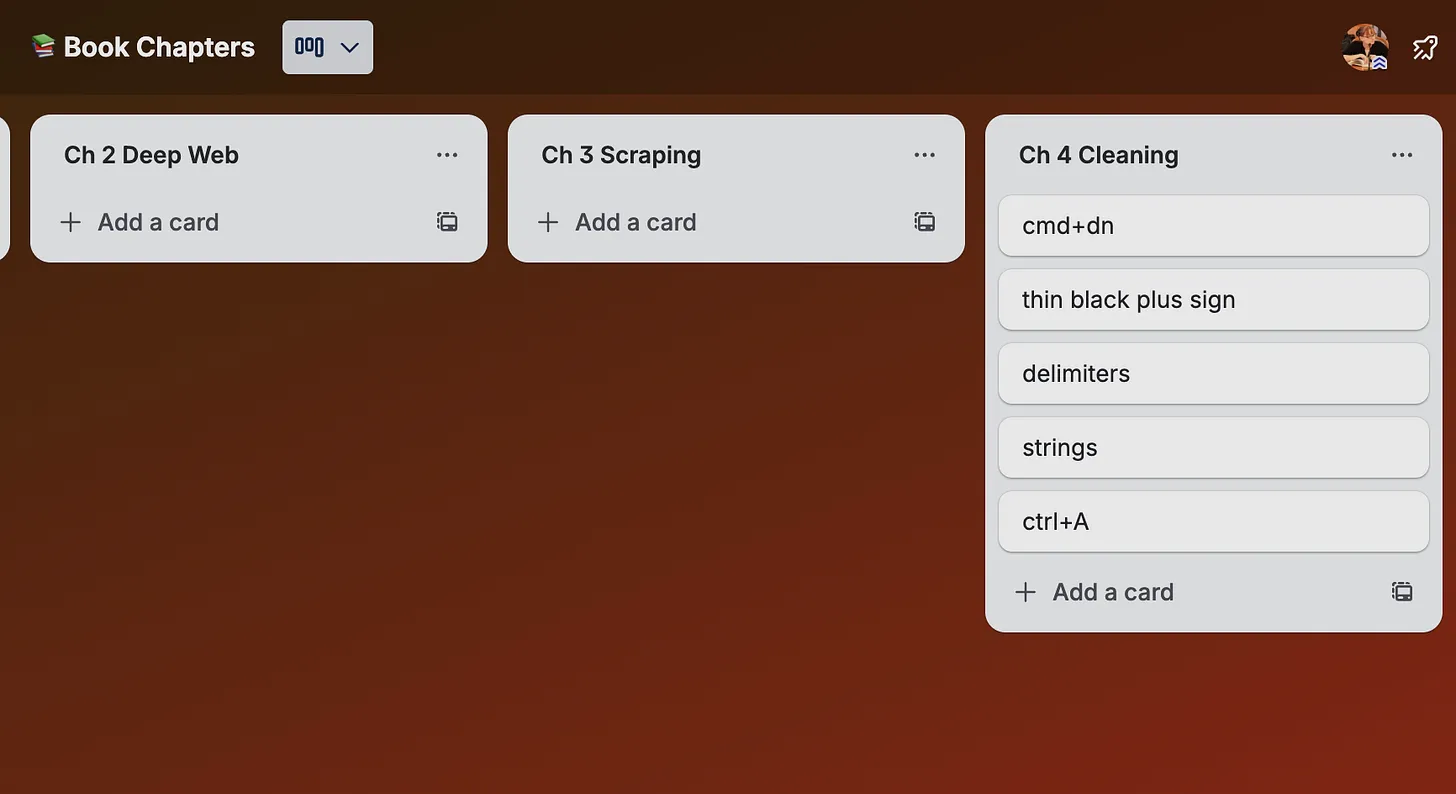This screenshot has height=794, width=1456.
Task: Open the strings card
Action: coord(1213,448)
